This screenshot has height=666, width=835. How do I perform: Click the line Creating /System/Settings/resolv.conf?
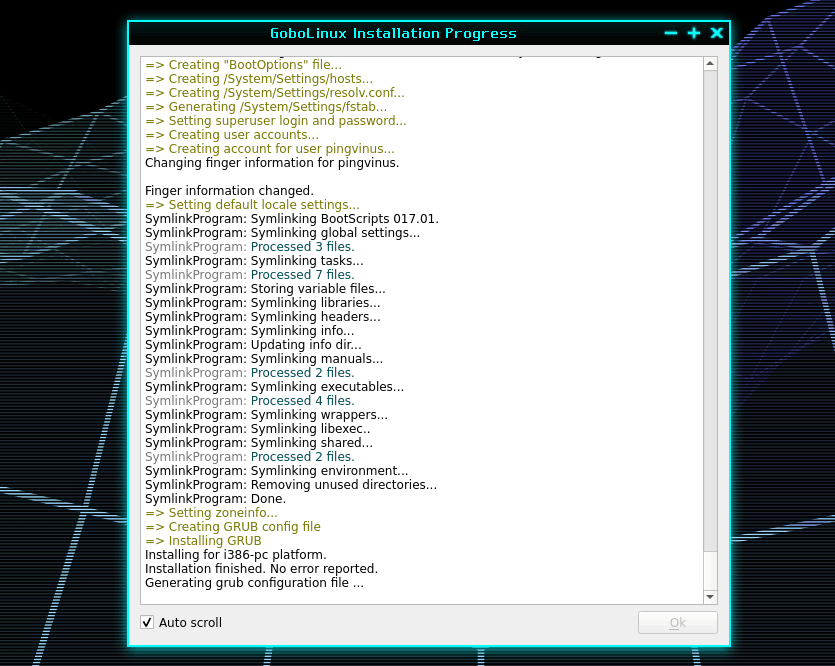(275, 93)
